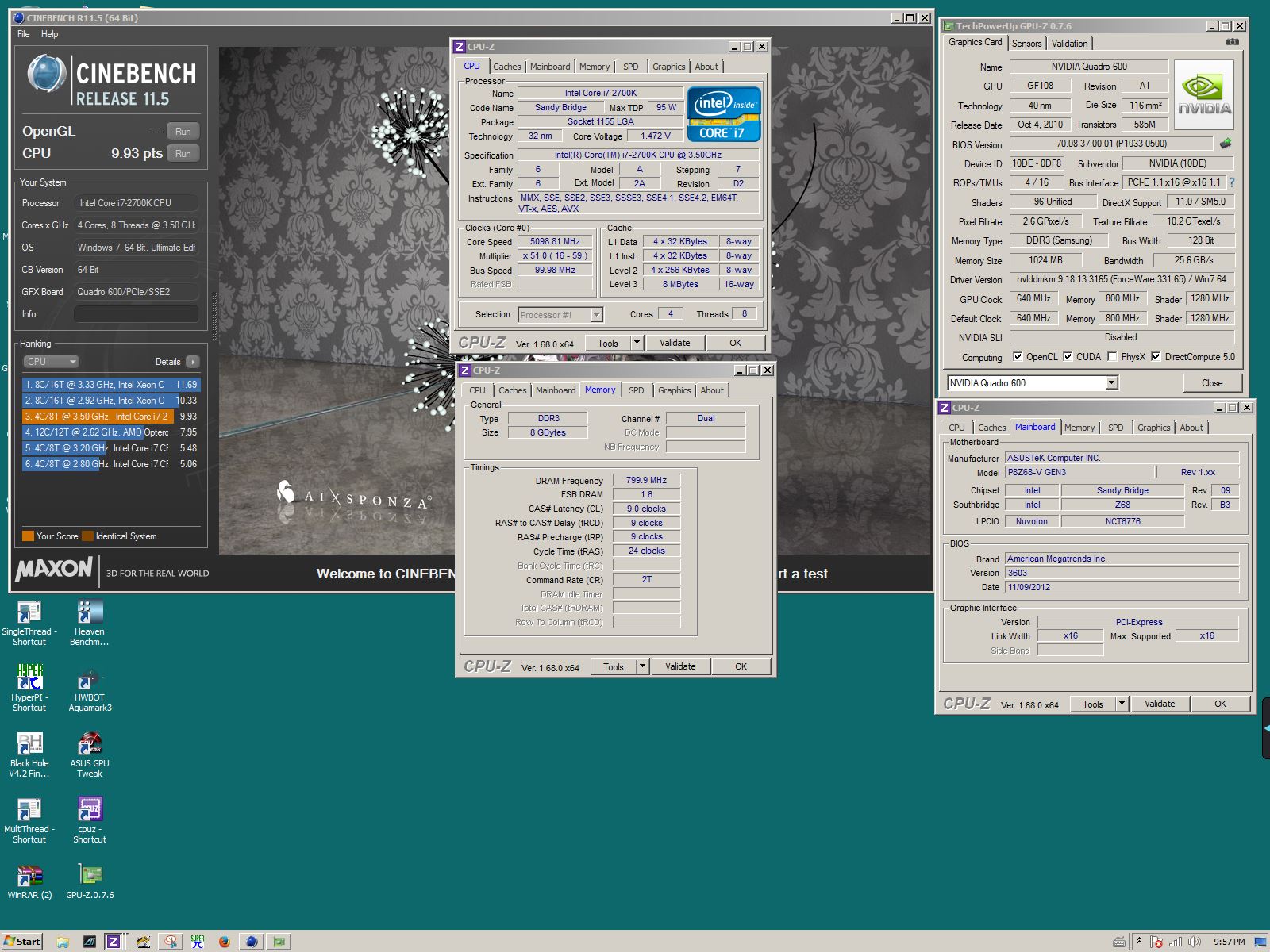Viewport: 1270px width, 952px height.
Task: Open the Cinebench Help menu
Action: point(49,34)
